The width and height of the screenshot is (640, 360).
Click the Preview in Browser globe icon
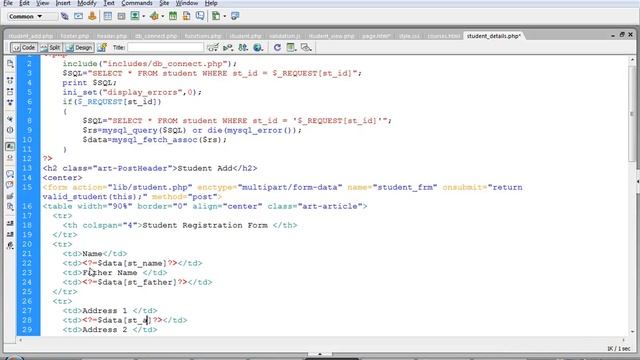(x=258, y=48)
